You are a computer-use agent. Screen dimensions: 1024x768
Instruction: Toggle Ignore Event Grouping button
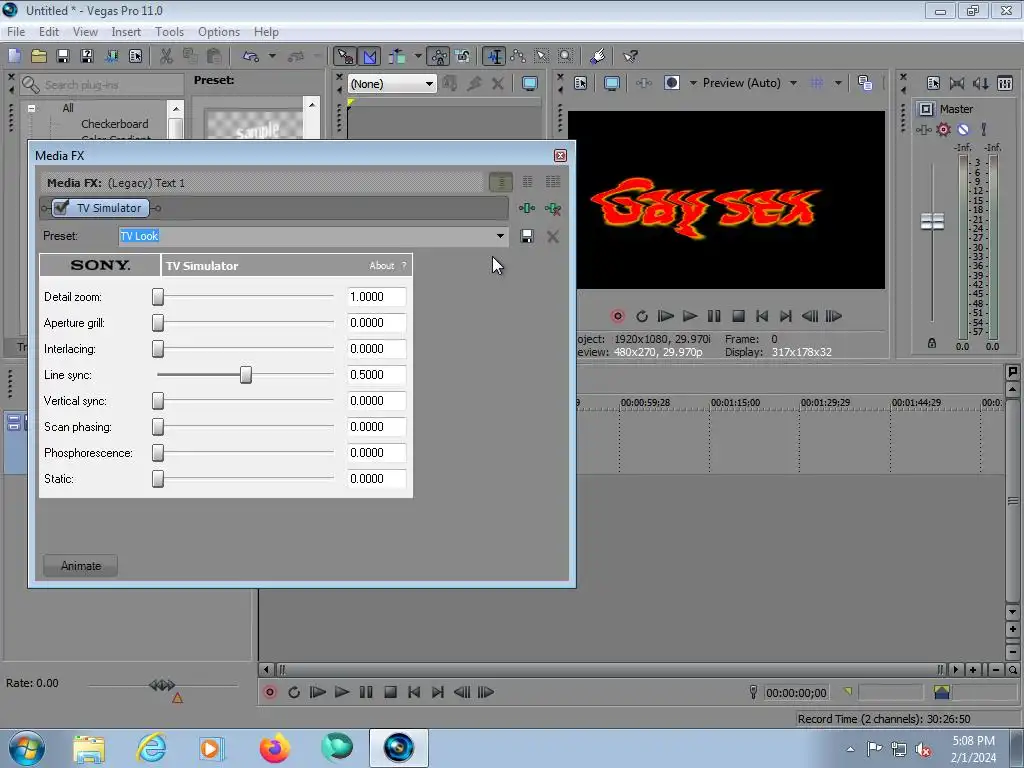click(x=462, y=56)
